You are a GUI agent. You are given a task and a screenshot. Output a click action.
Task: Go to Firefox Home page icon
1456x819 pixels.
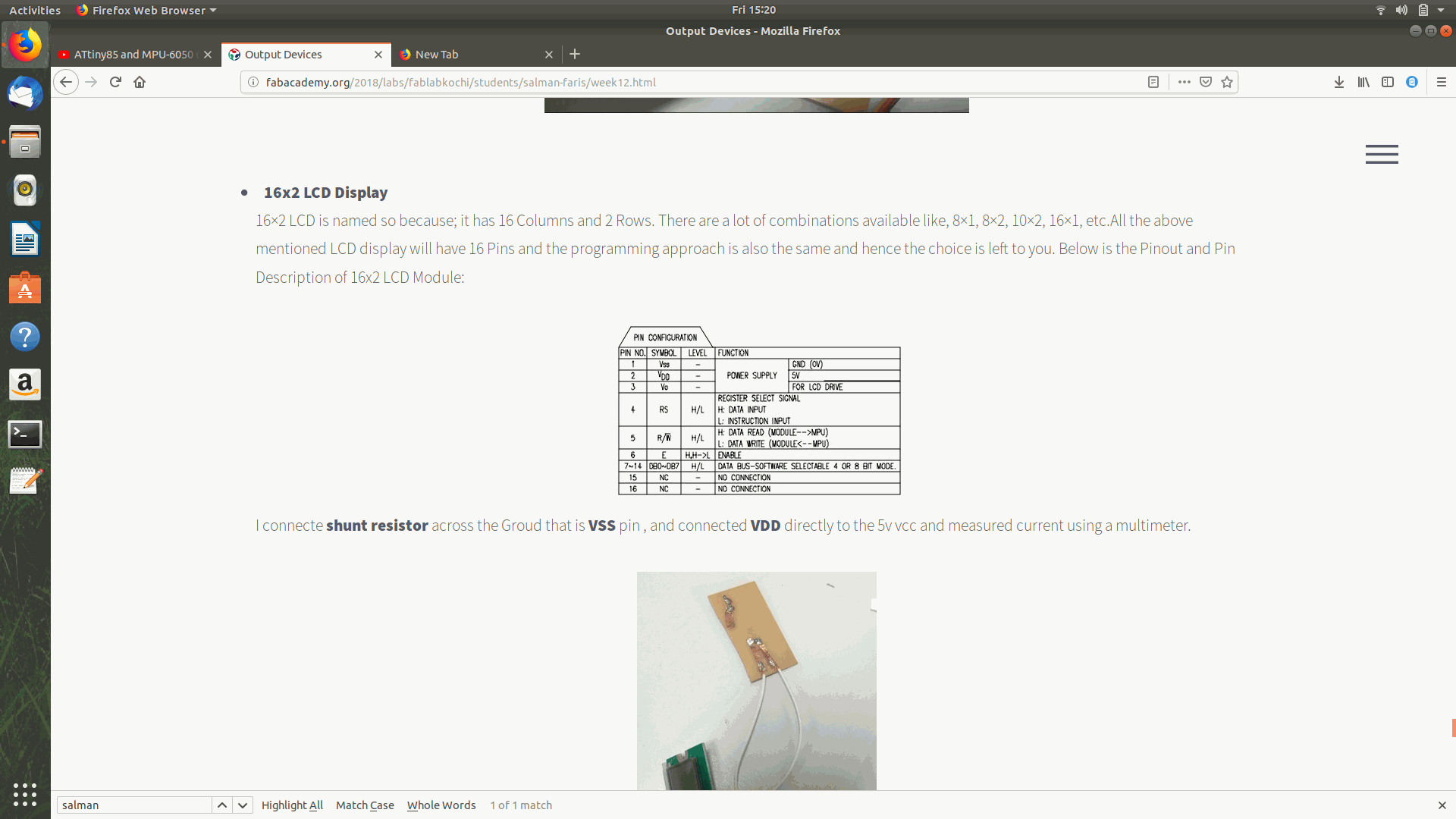point(140,82)
